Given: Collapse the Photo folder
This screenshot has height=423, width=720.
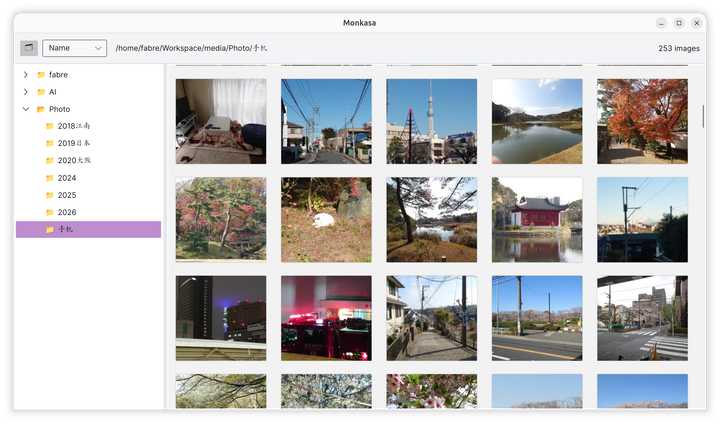Looking at the screenshot, I should click(26, 109).
